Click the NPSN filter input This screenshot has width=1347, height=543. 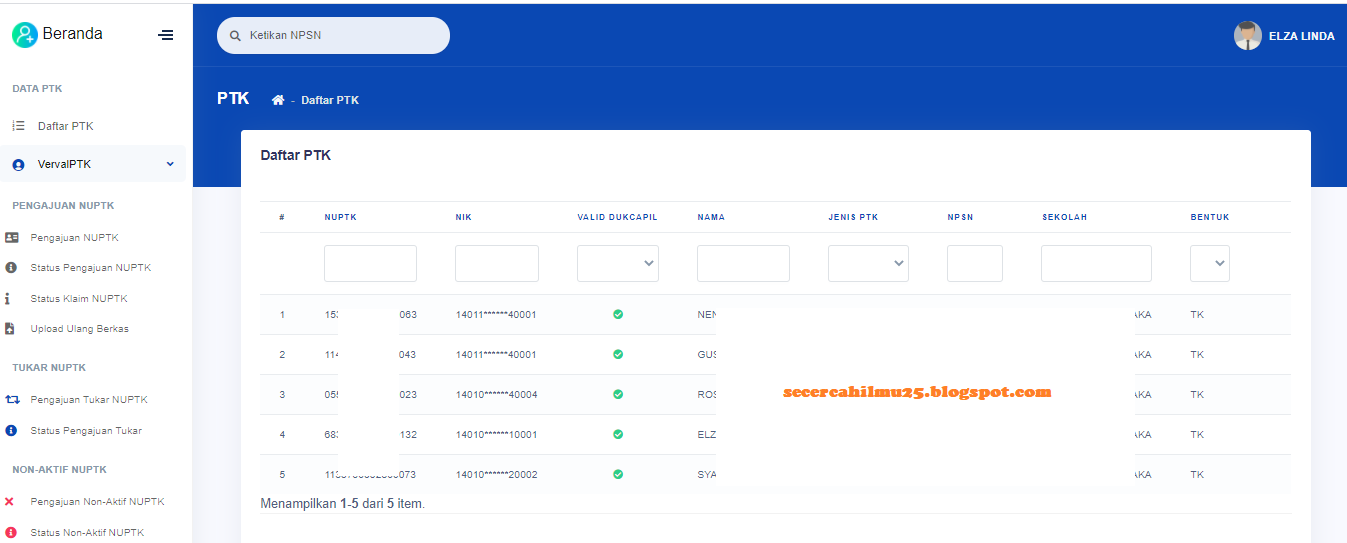[x=975, y=263]
